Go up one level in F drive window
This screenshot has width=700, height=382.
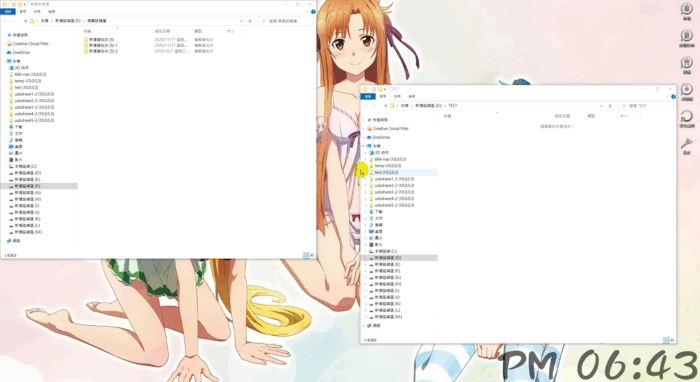pyautogui.click(x=25, y=21)
